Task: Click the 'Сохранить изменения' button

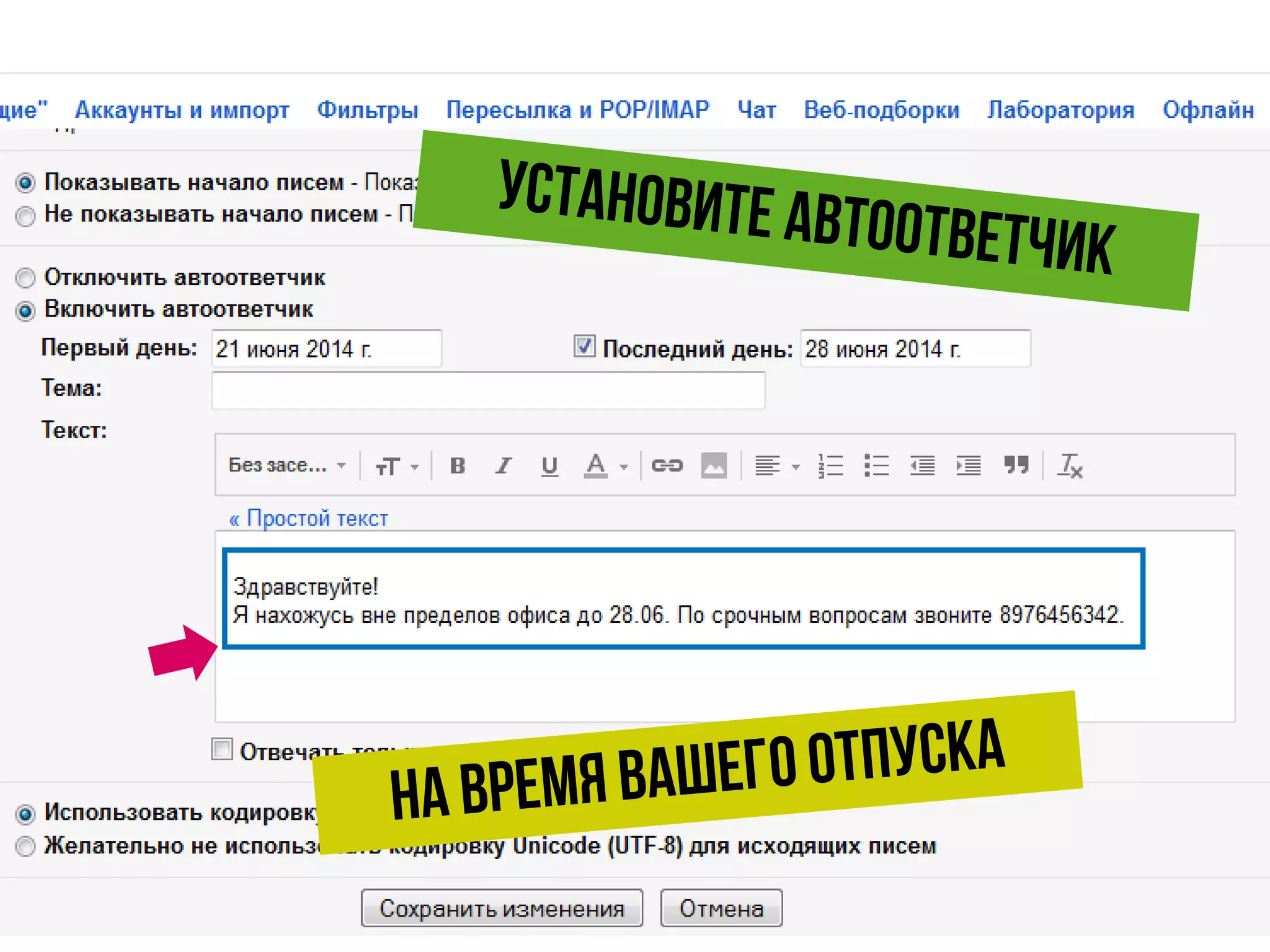Action: 502,908
